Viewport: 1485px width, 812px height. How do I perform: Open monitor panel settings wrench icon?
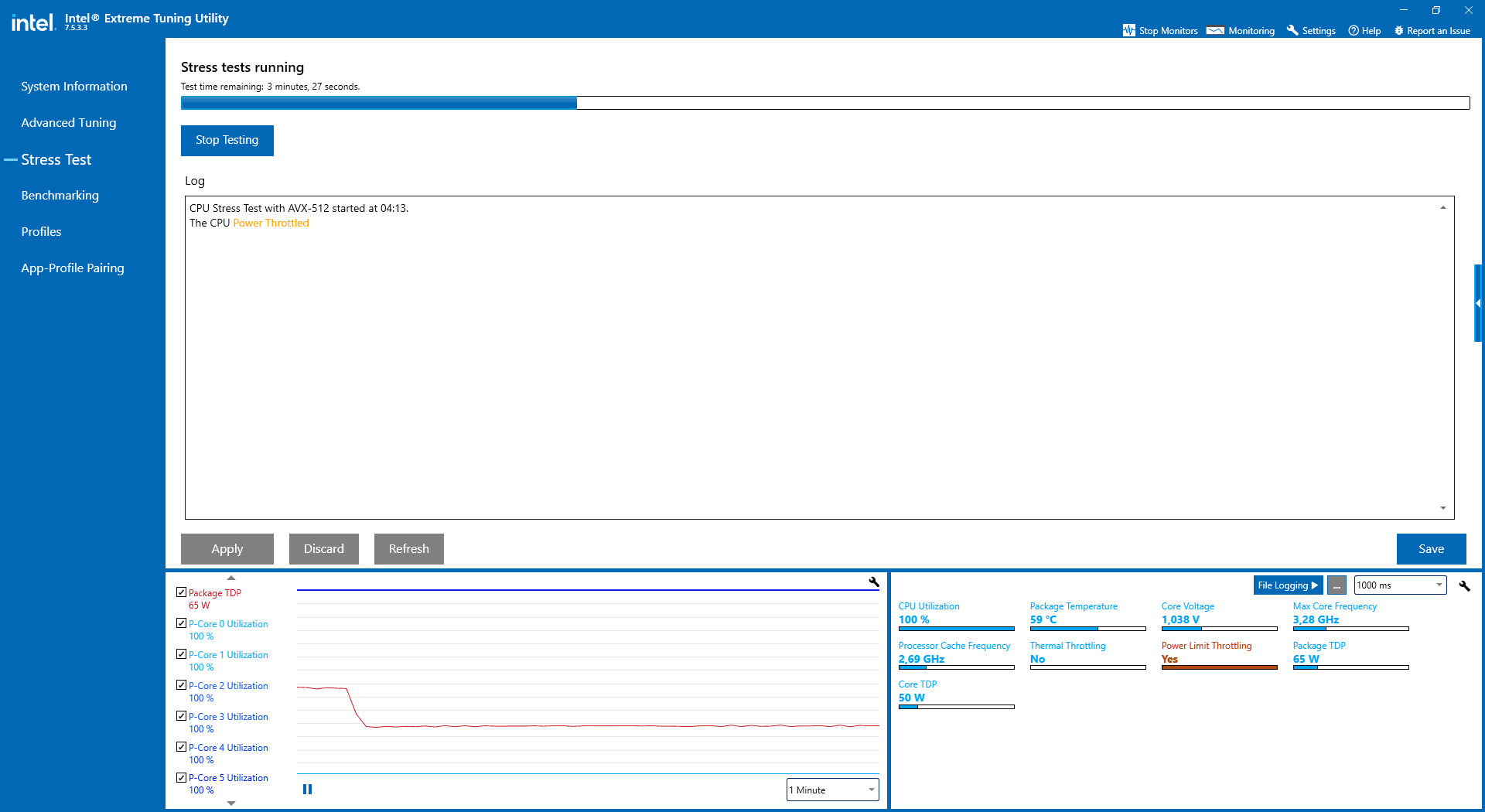coord(1464,585)
